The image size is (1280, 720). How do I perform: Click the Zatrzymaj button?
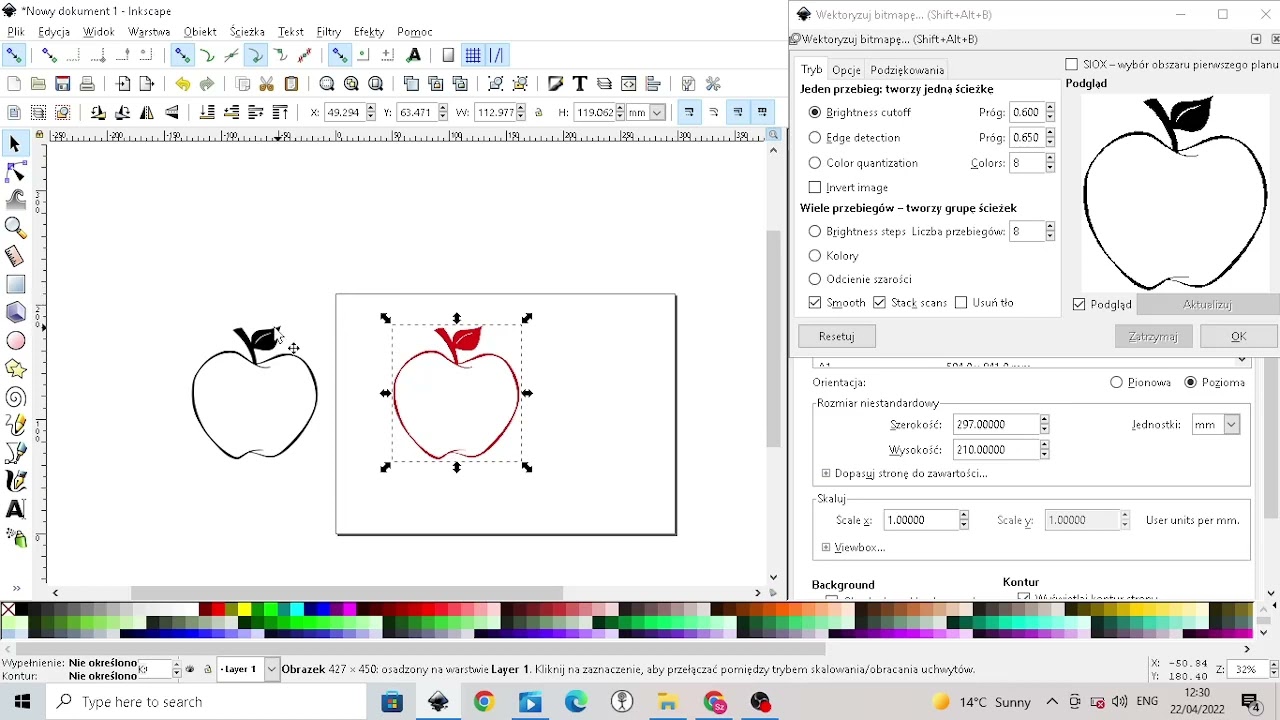point(1153,336)
